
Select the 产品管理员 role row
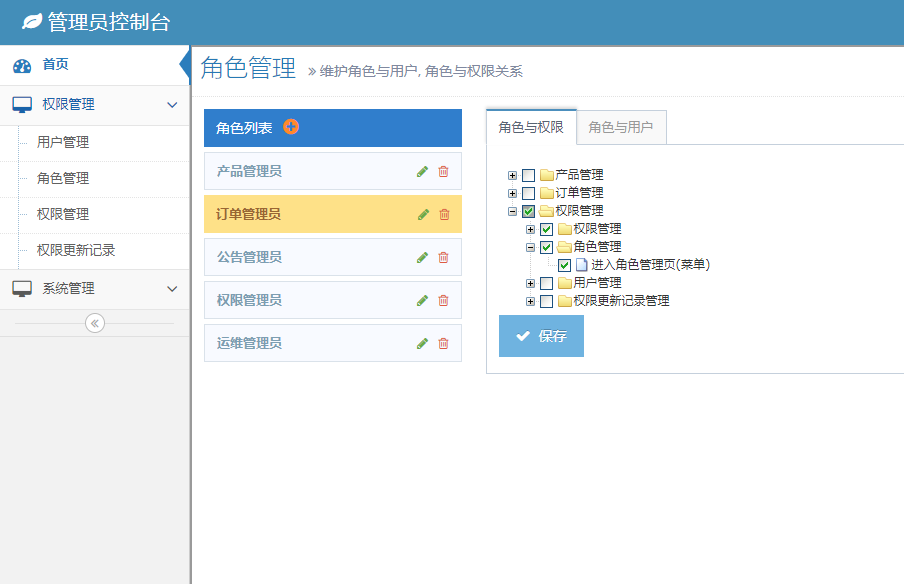333,171
